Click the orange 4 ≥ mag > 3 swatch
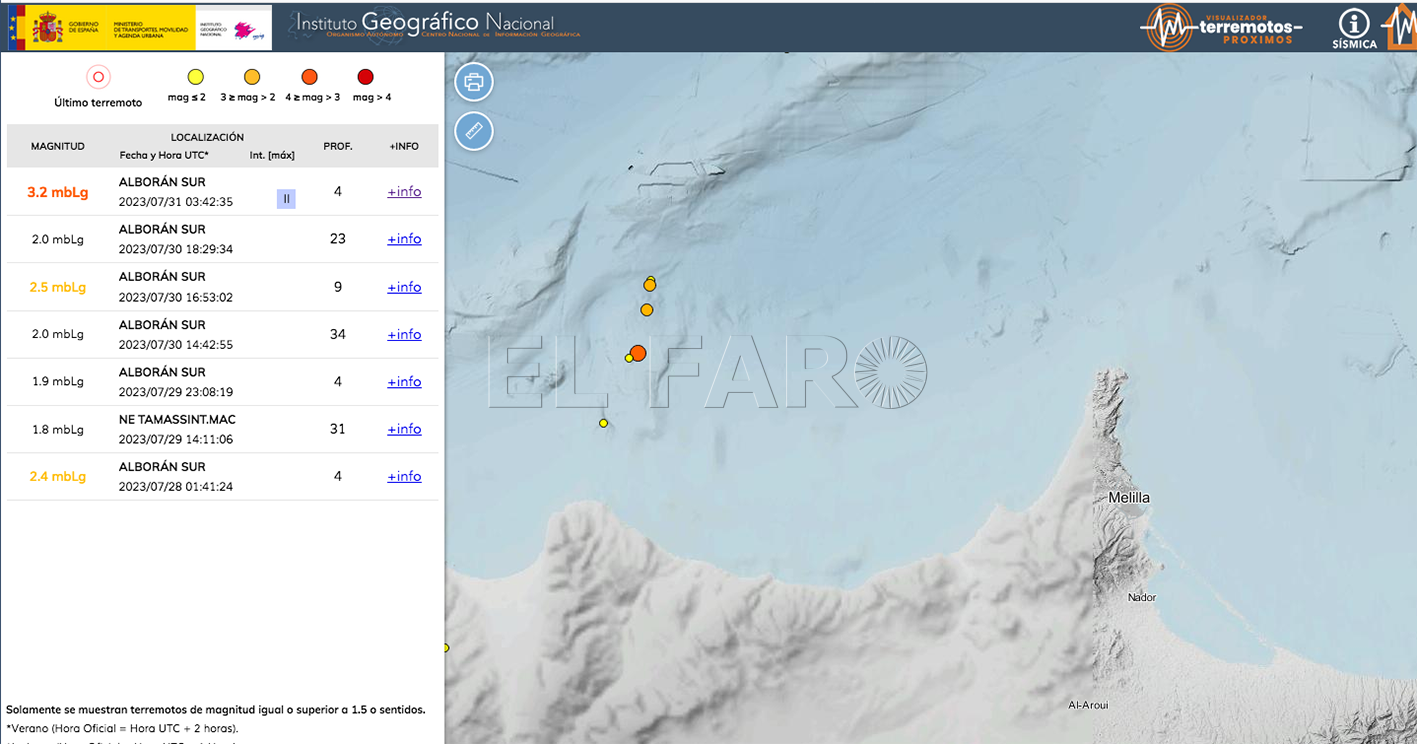The width and height of the screenshot is (1417, 744). [x=309, y=76]
